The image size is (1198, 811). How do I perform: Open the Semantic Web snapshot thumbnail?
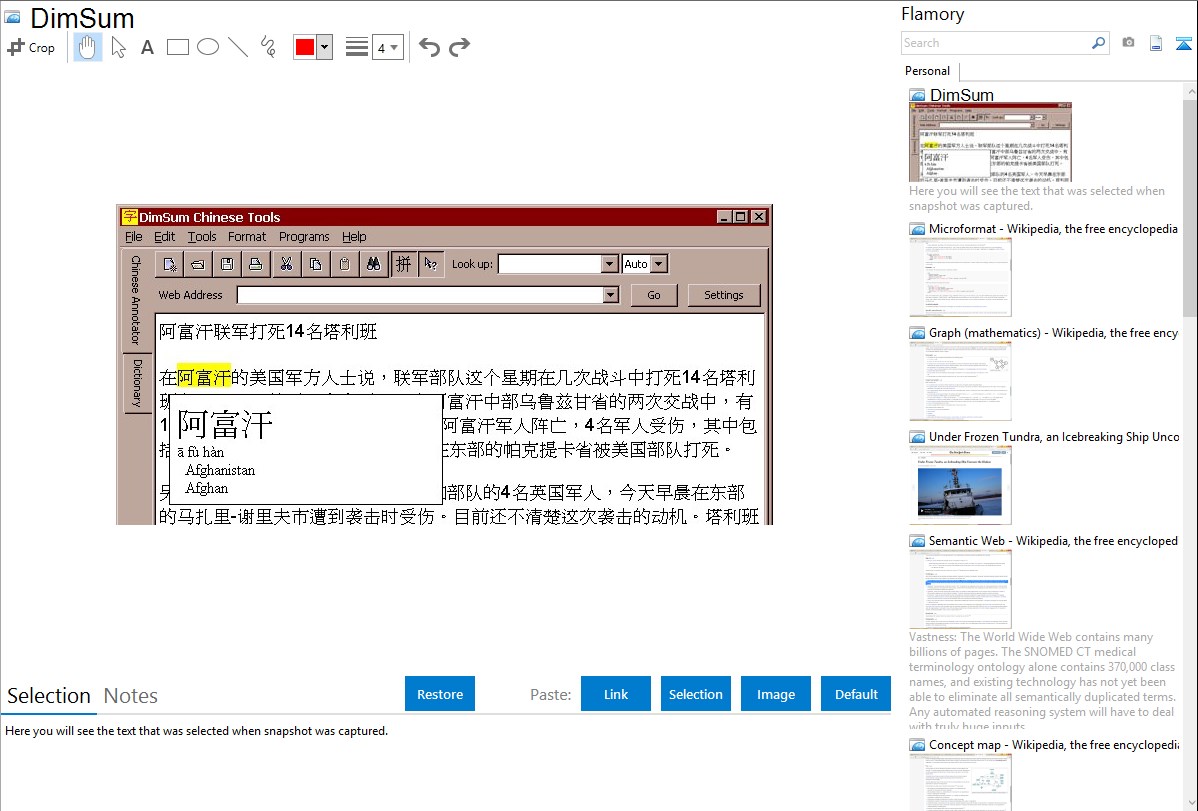tap(960, 589)
